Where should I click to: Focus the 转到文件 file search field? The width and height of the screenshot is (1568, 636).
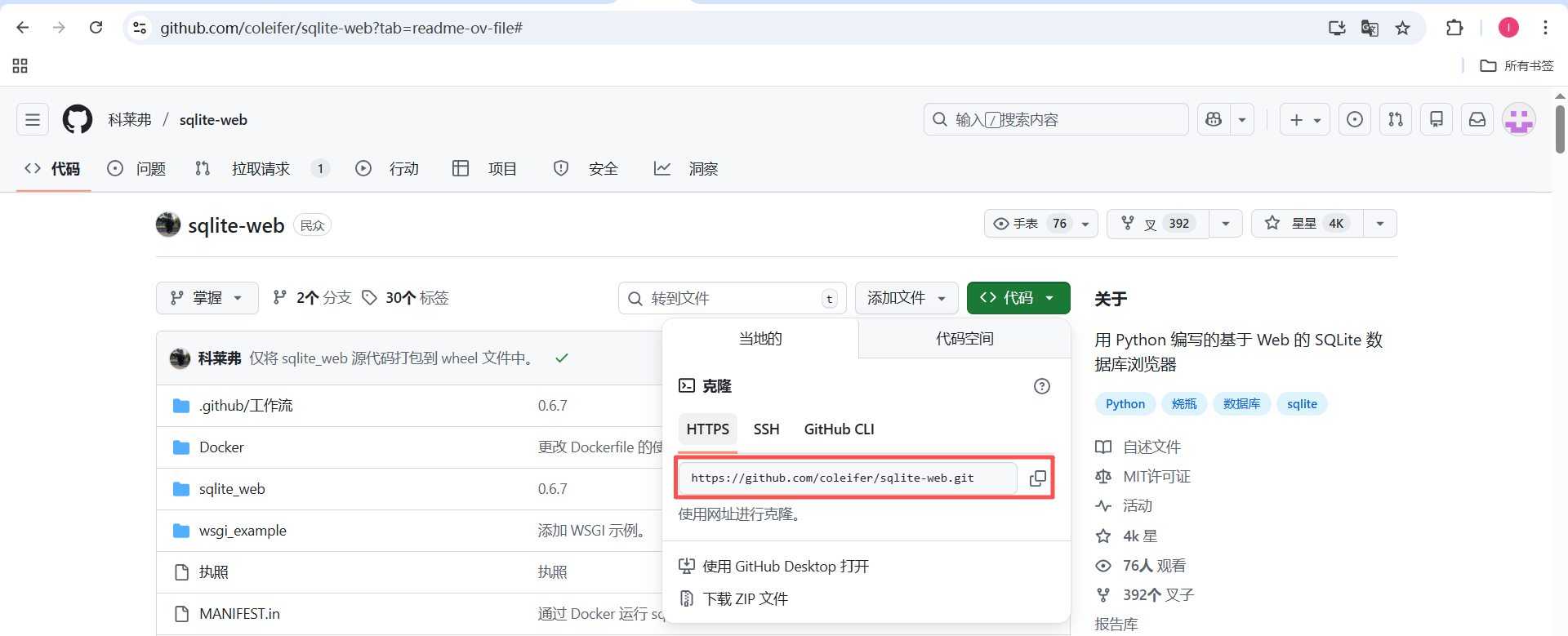pos(733,298)
